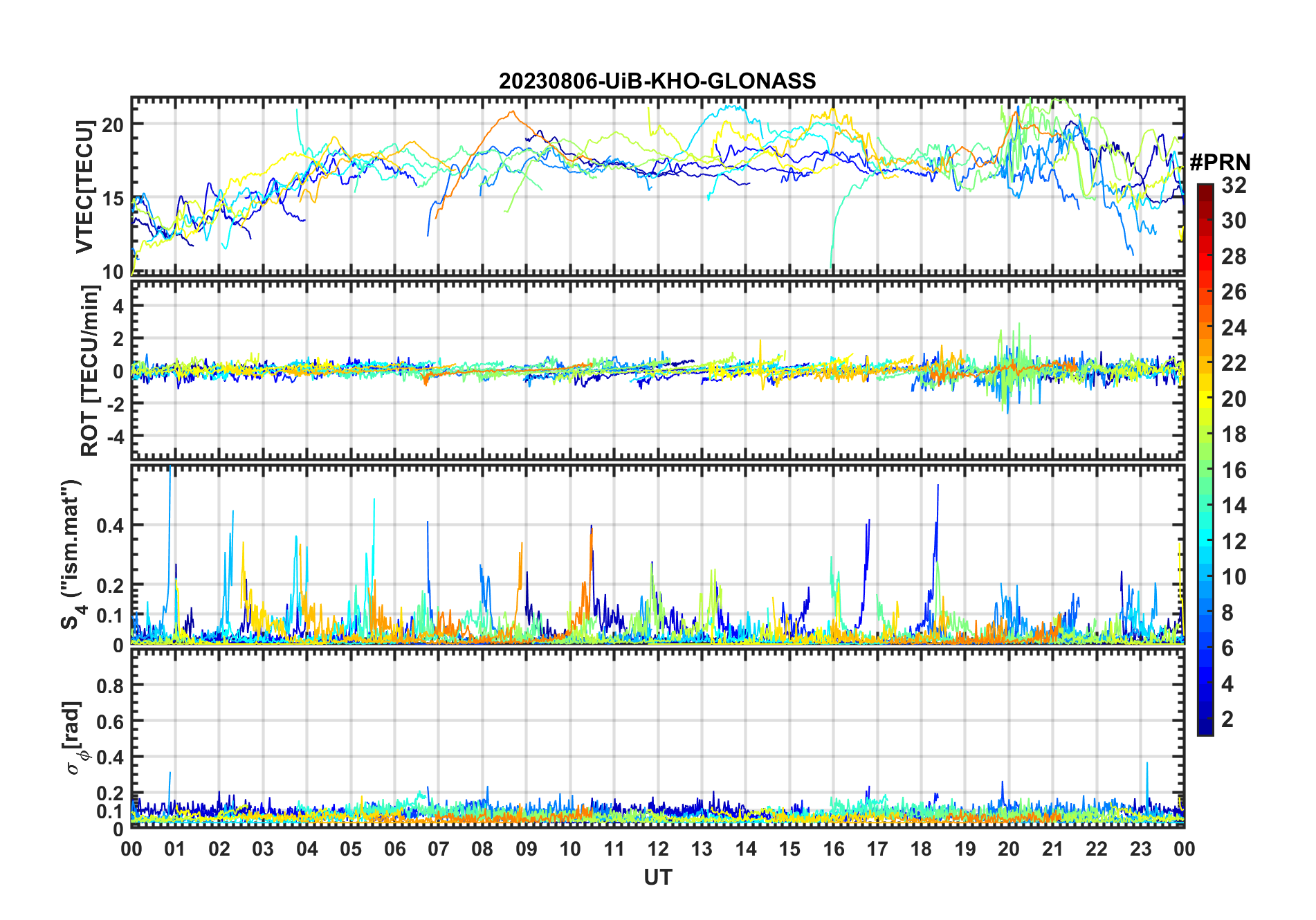The height and width of the screenshot is (920, 1316).
Task: Click the #PRN colorbar title
Action: 1220,163
